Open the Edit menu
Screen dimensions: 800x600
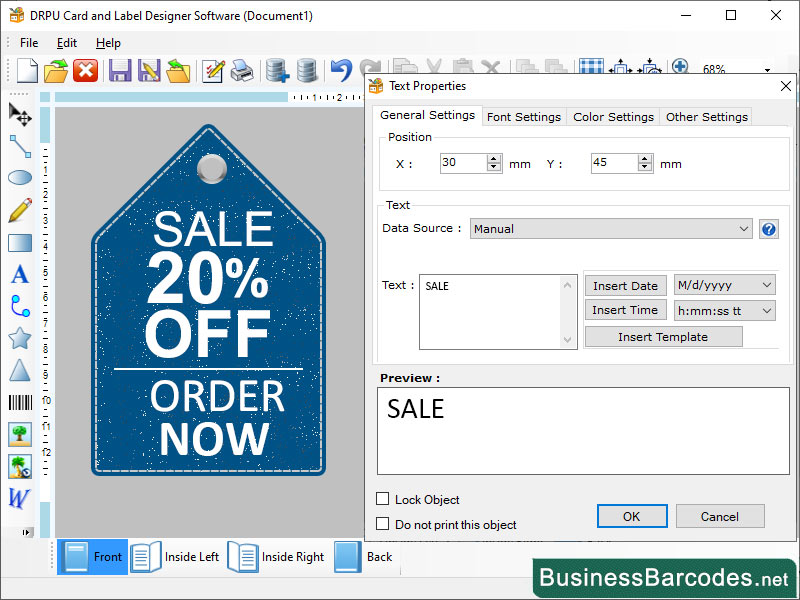click(66, 43)
